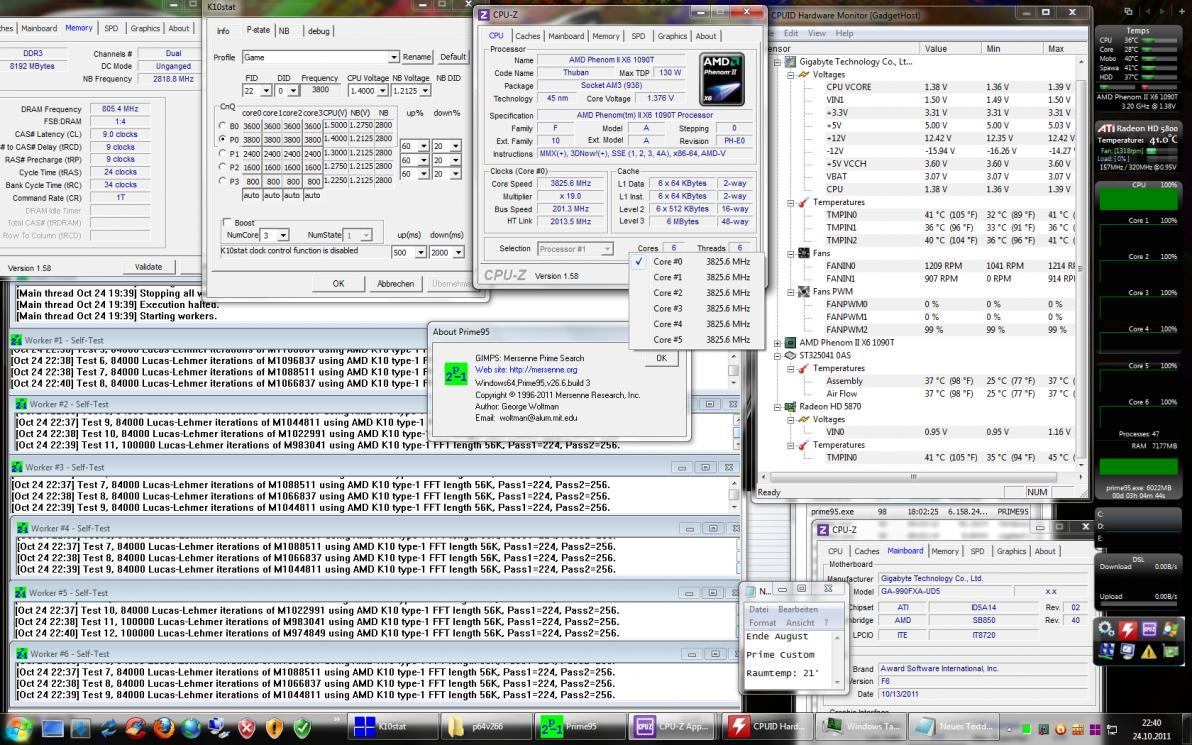Open the Windows Start orb

(x=17, y=728)
